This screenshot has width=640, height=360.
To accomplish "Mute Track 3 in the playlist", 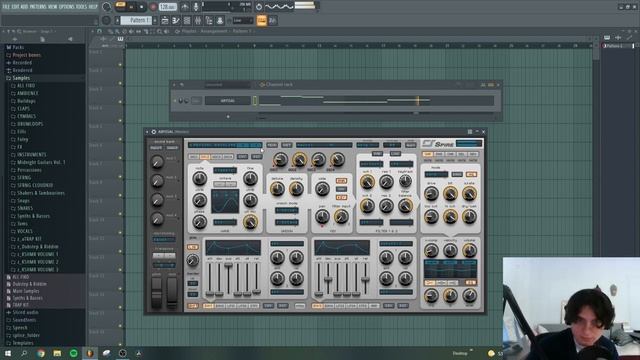I will 120,102.
